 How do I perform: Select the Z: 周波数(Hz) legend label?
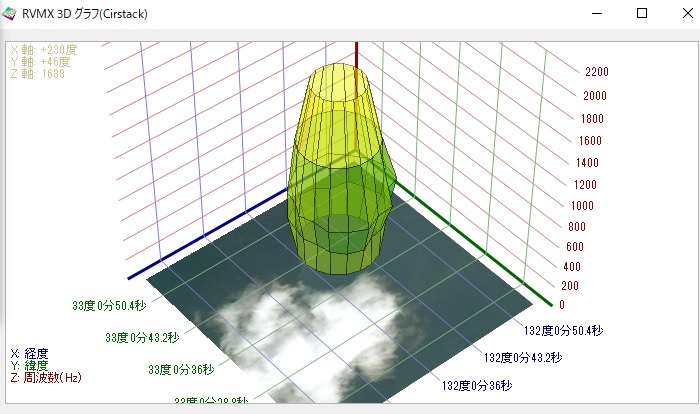coord(45,377)
